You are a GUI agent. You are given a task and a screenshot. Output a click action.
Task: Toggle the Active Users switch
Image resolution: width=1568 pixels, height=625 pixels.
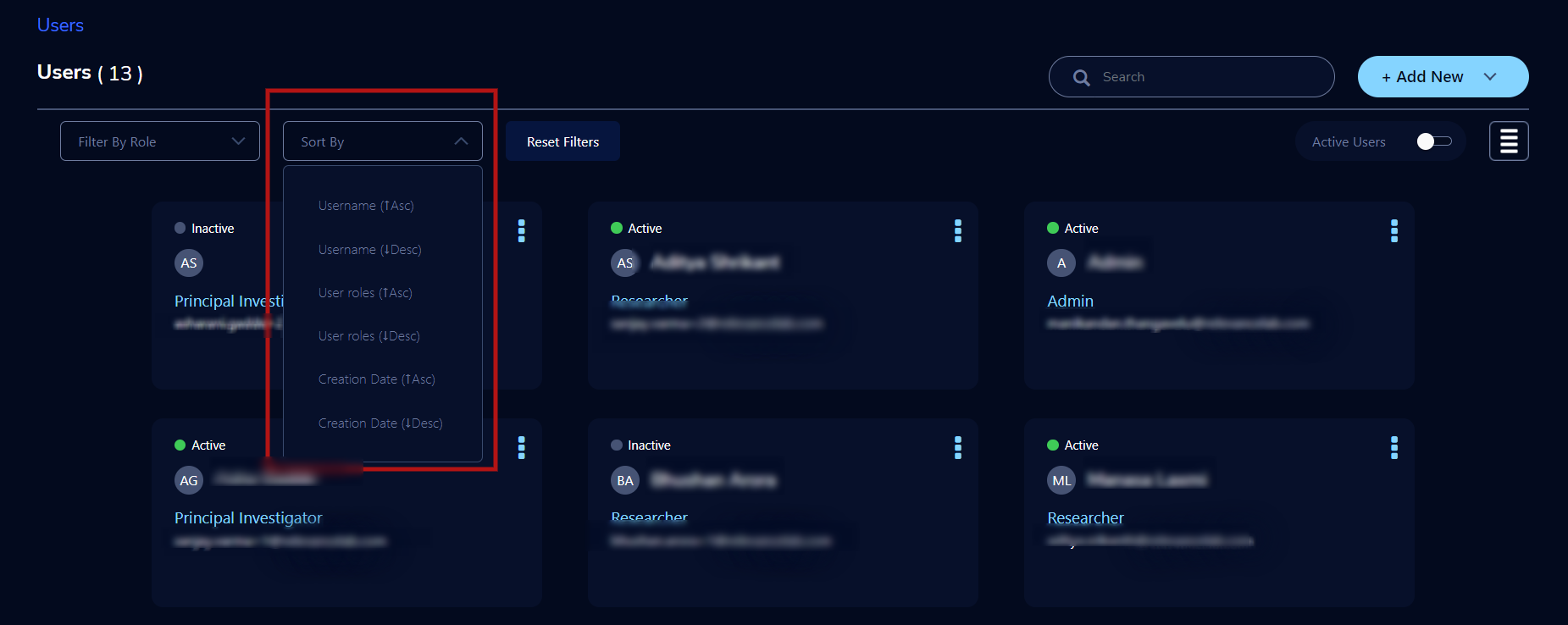tap(1434, 141)
